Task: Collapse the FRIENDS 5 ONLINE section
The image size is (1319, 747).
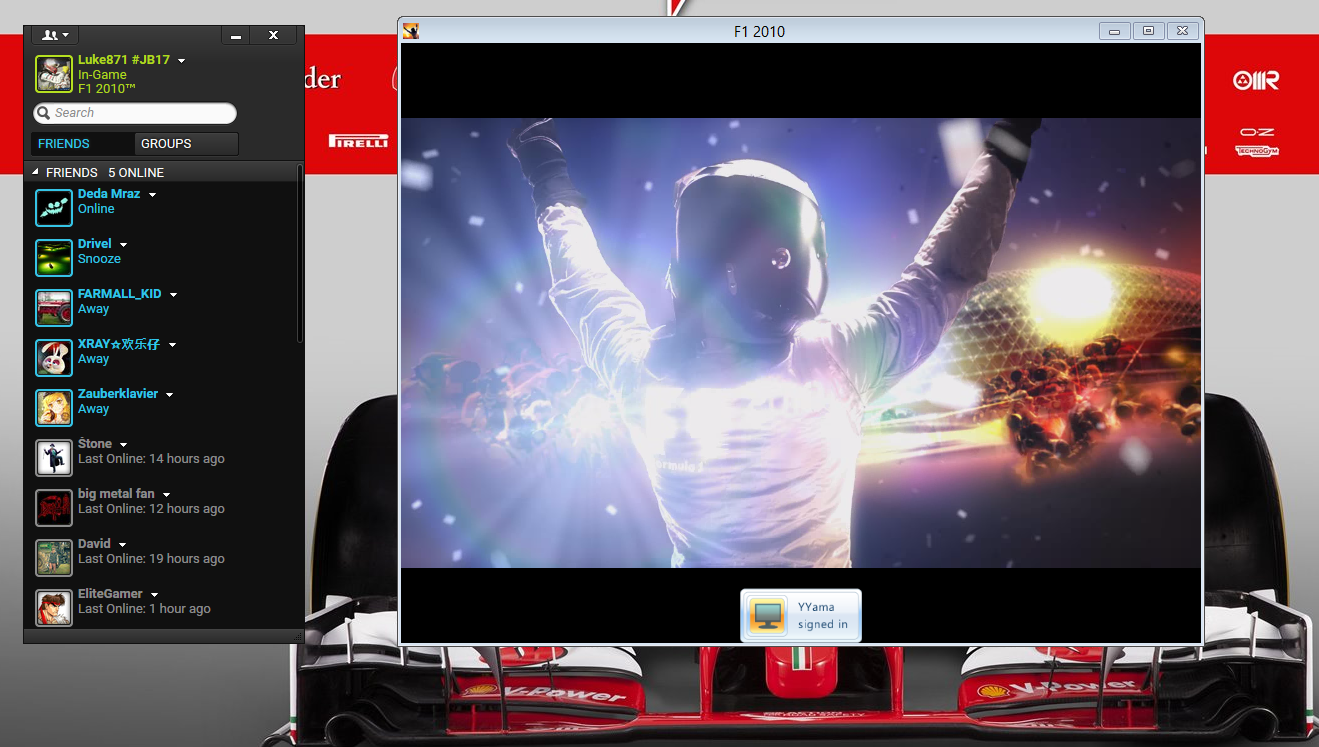Action: (36, 172)
